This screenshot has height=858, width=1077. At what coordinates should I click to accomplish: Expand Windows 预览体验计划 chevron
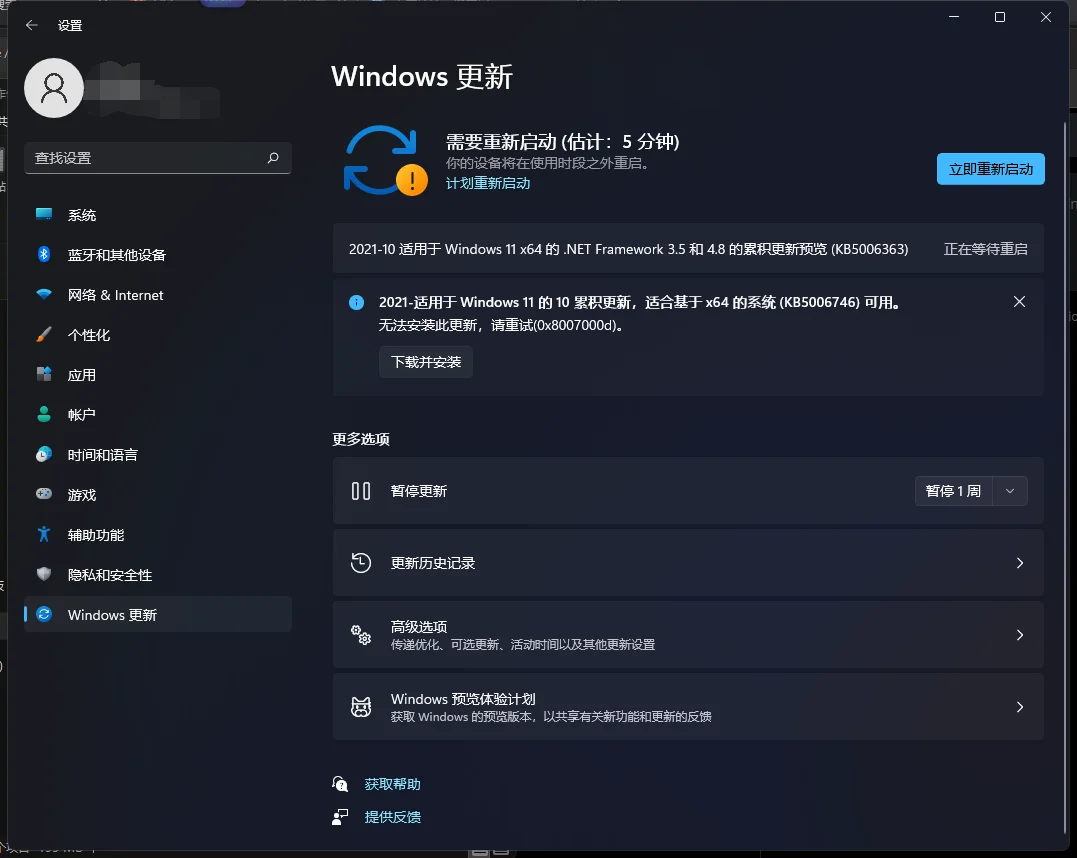[x=1019, y=707]
